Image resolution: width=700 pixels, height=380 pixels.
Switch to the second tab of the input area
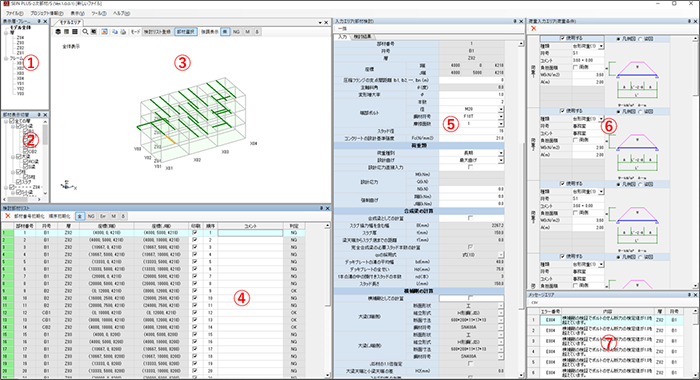(x=362, y=37)
